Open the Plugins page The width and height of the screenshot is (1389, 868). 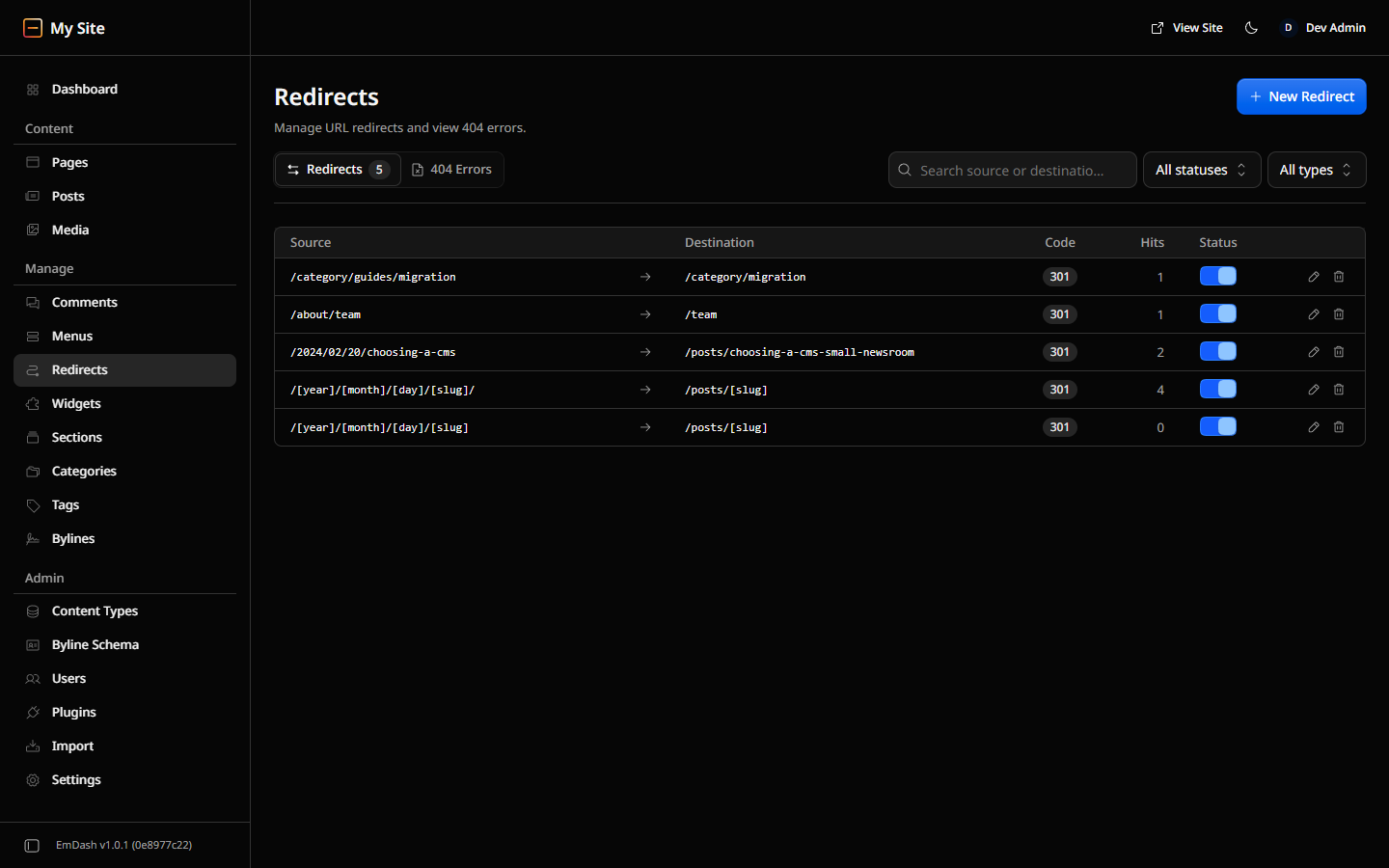125,713
